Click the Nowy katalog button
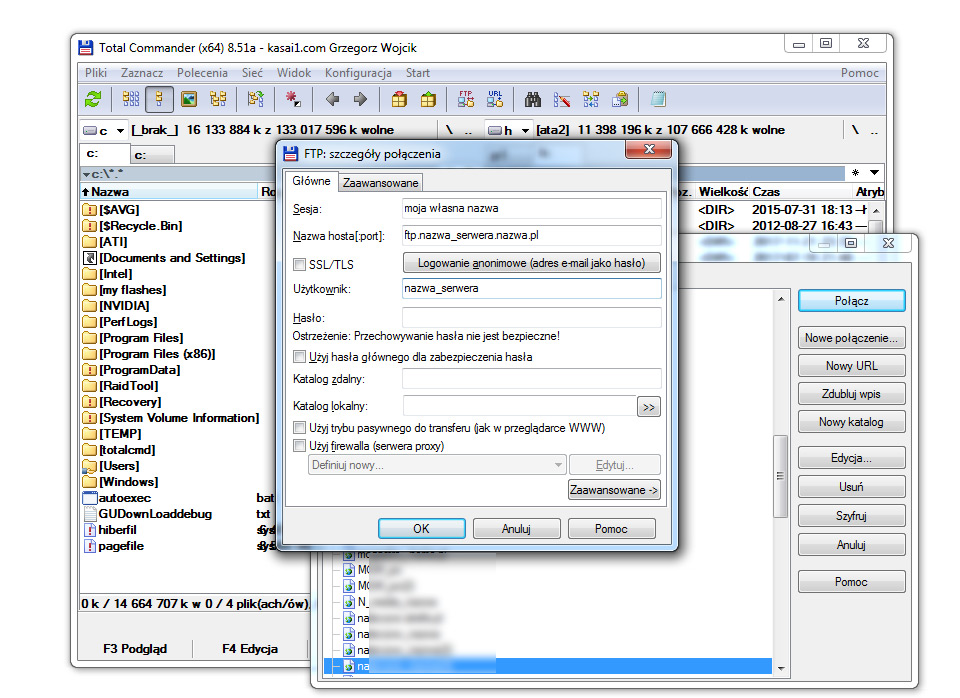This screenshot has width=960, height=698. coord(852,422)
